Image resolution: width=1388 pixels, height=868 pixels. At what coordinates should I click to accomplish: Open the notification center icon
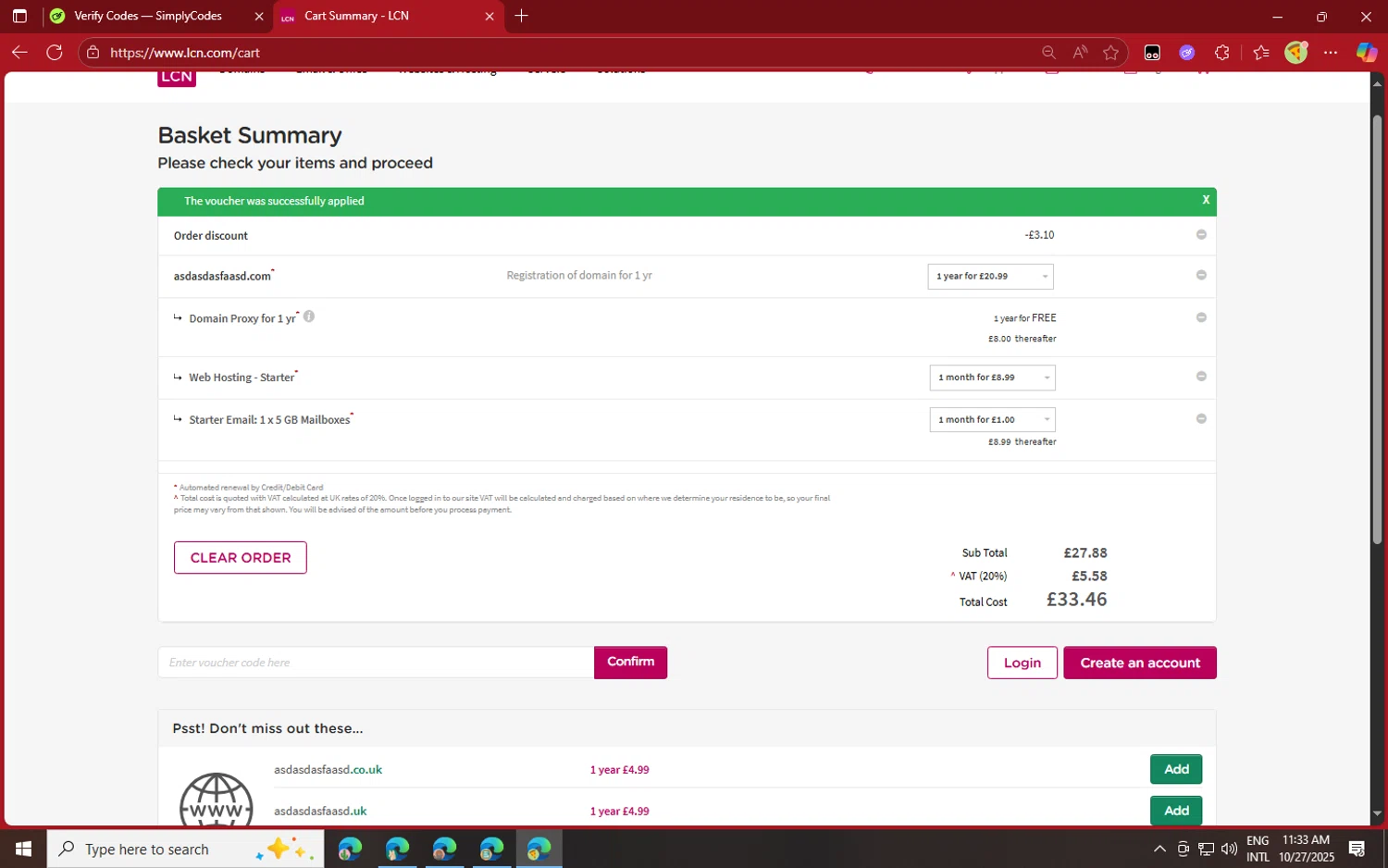(x=1357, y=849)
